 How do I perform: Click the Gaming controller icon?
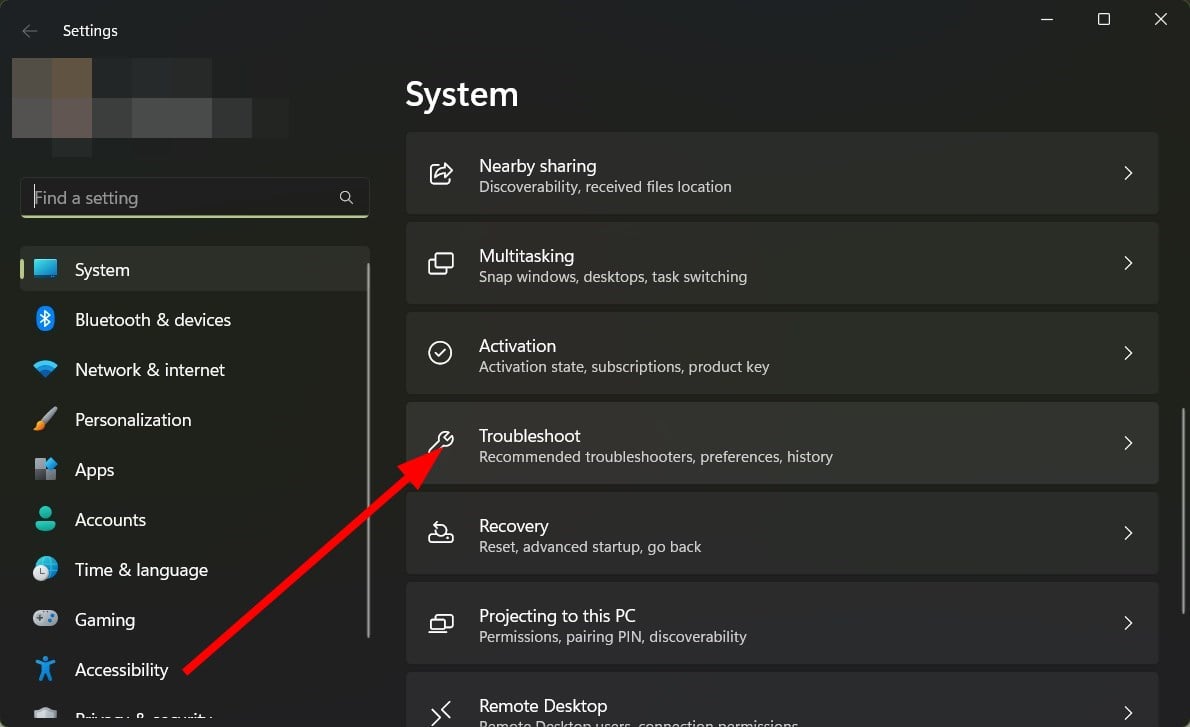[45, 619]
